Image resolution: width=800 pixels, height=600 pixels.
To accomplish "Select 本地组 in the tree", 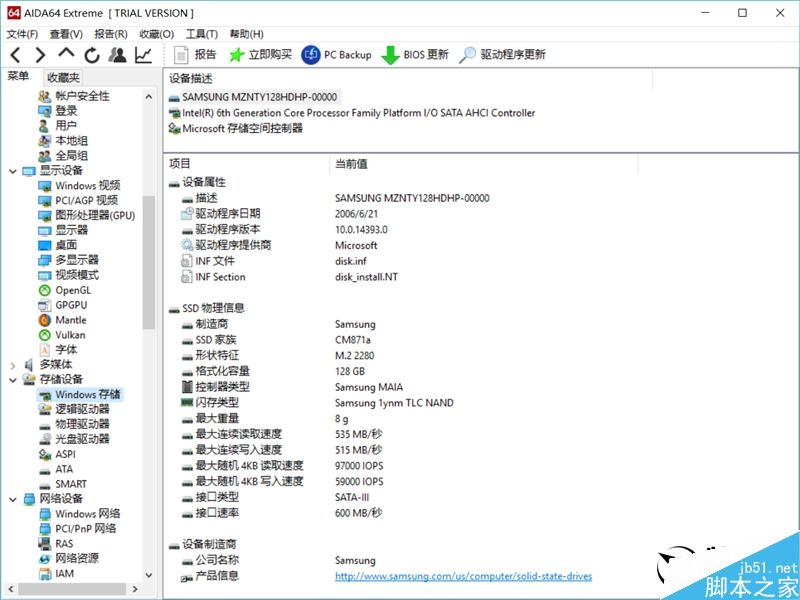I will [63, 141].
